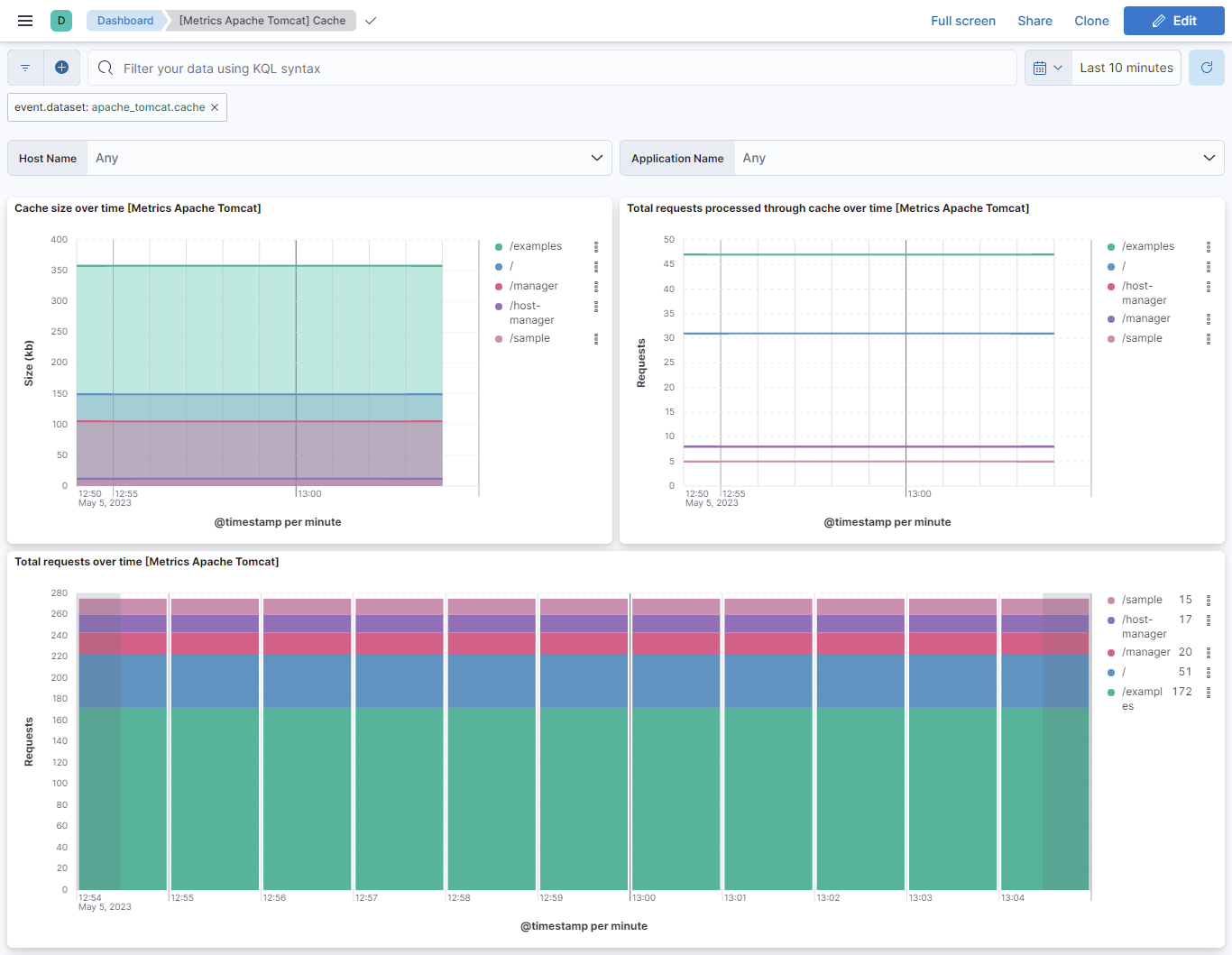Open options for /examples in Cache size legend

coord(596,247)
